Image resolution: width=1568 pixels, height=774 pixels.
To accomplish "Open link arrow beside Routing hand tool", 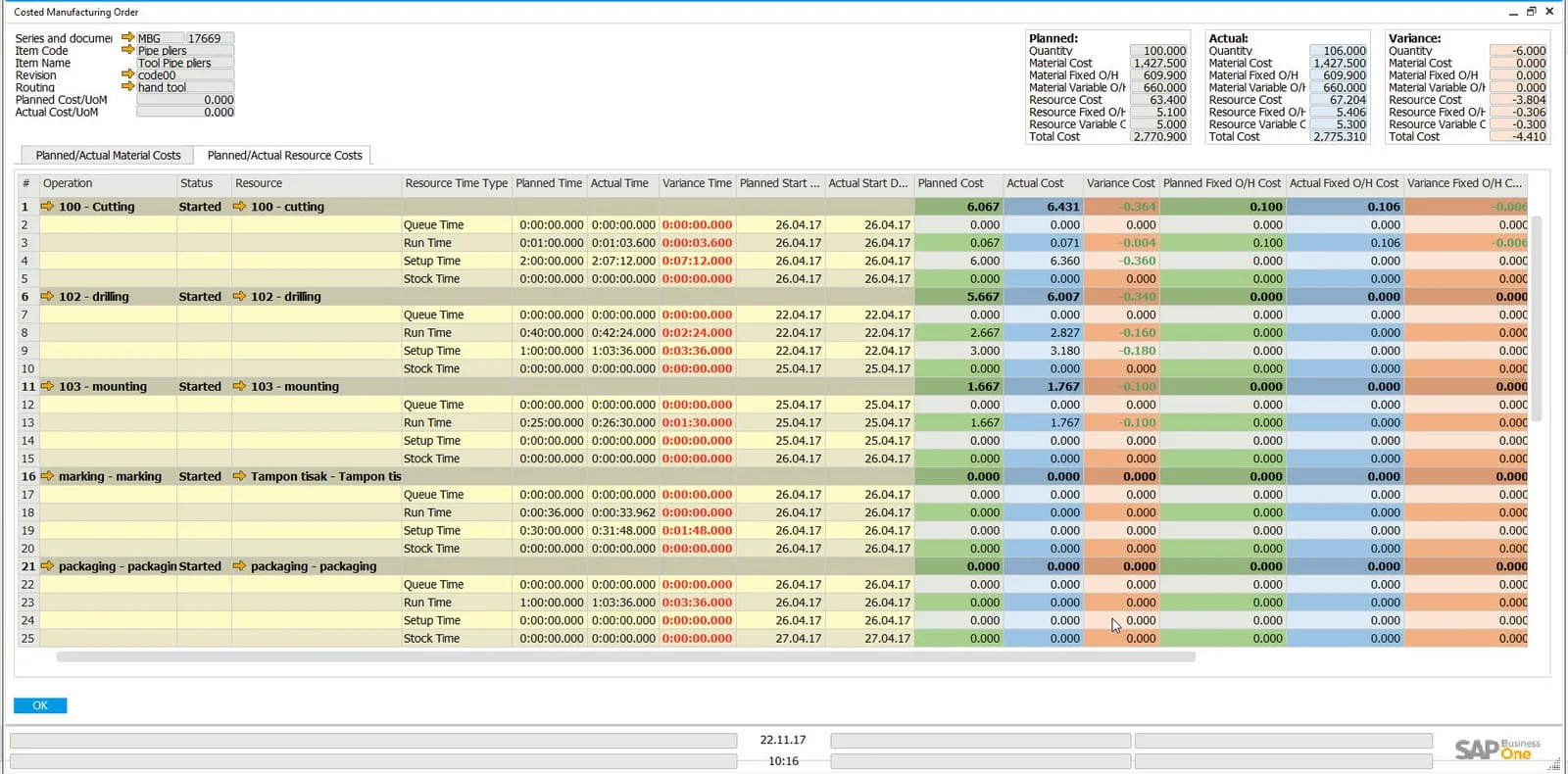I will click(127, 86).
